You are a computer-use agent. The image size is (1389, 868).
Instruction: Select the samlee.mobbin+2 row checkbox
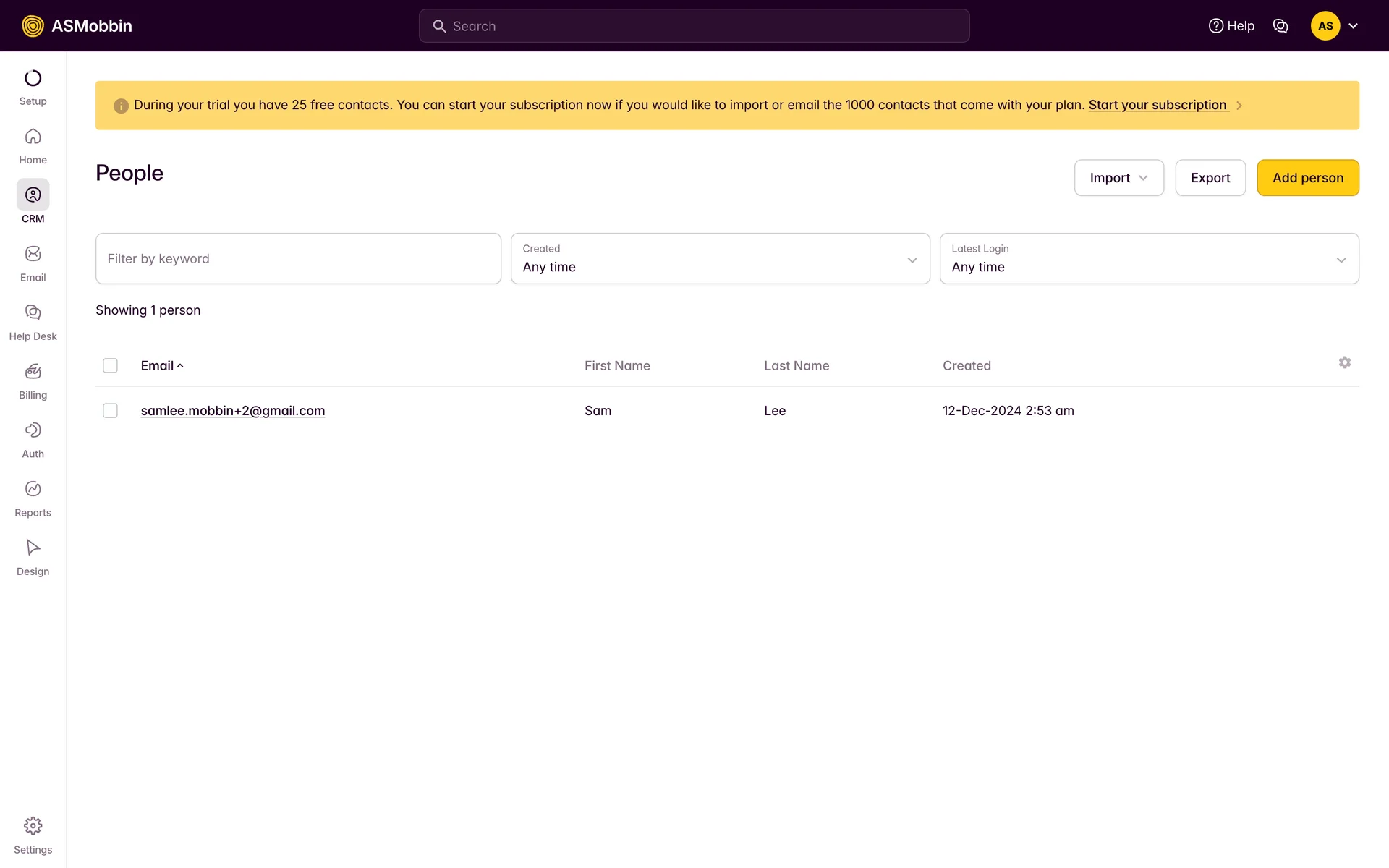[110, 411]
